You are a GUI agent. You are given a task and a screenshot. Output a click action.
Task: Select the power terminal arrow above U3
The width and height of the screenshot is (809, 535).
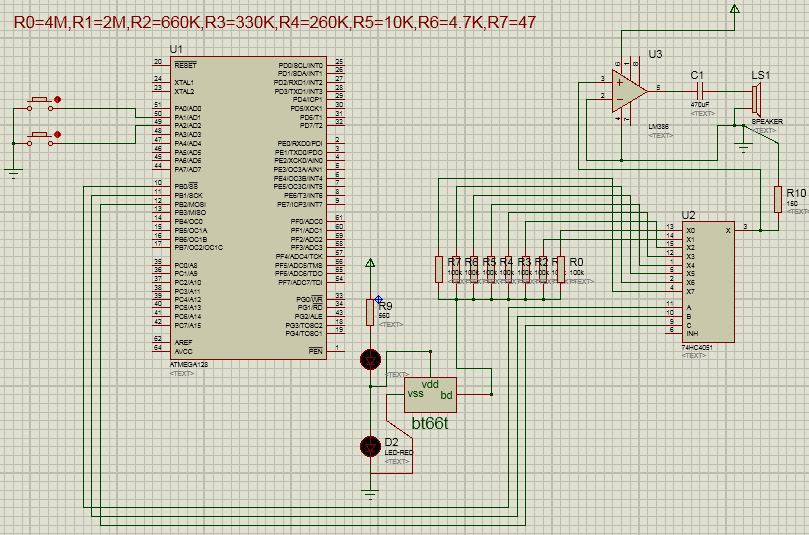pos(735,9)
